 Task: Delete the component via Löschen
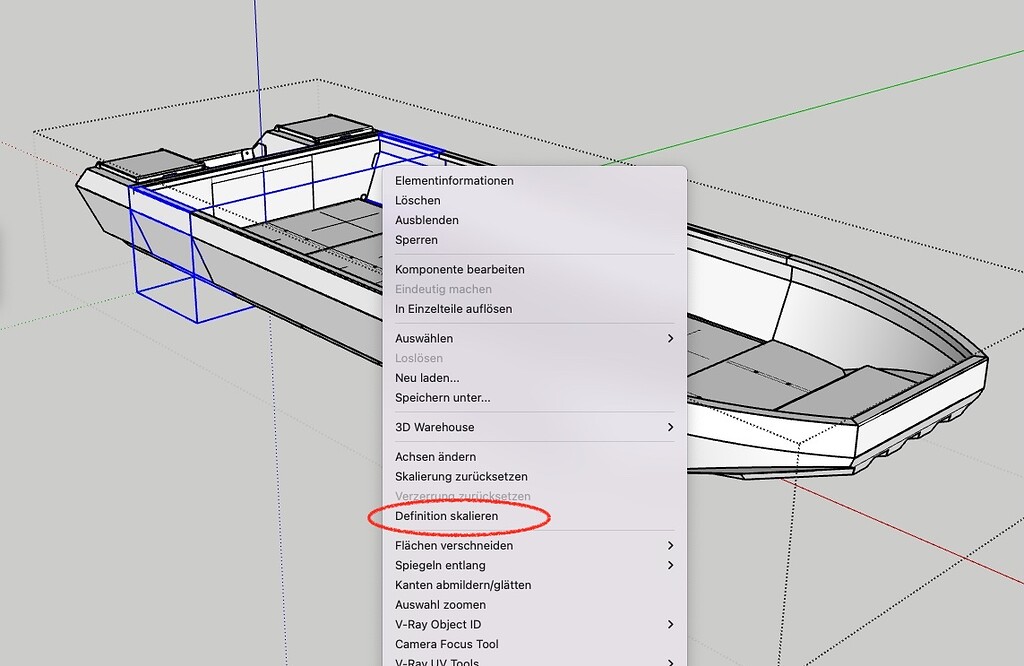point(419,200)
